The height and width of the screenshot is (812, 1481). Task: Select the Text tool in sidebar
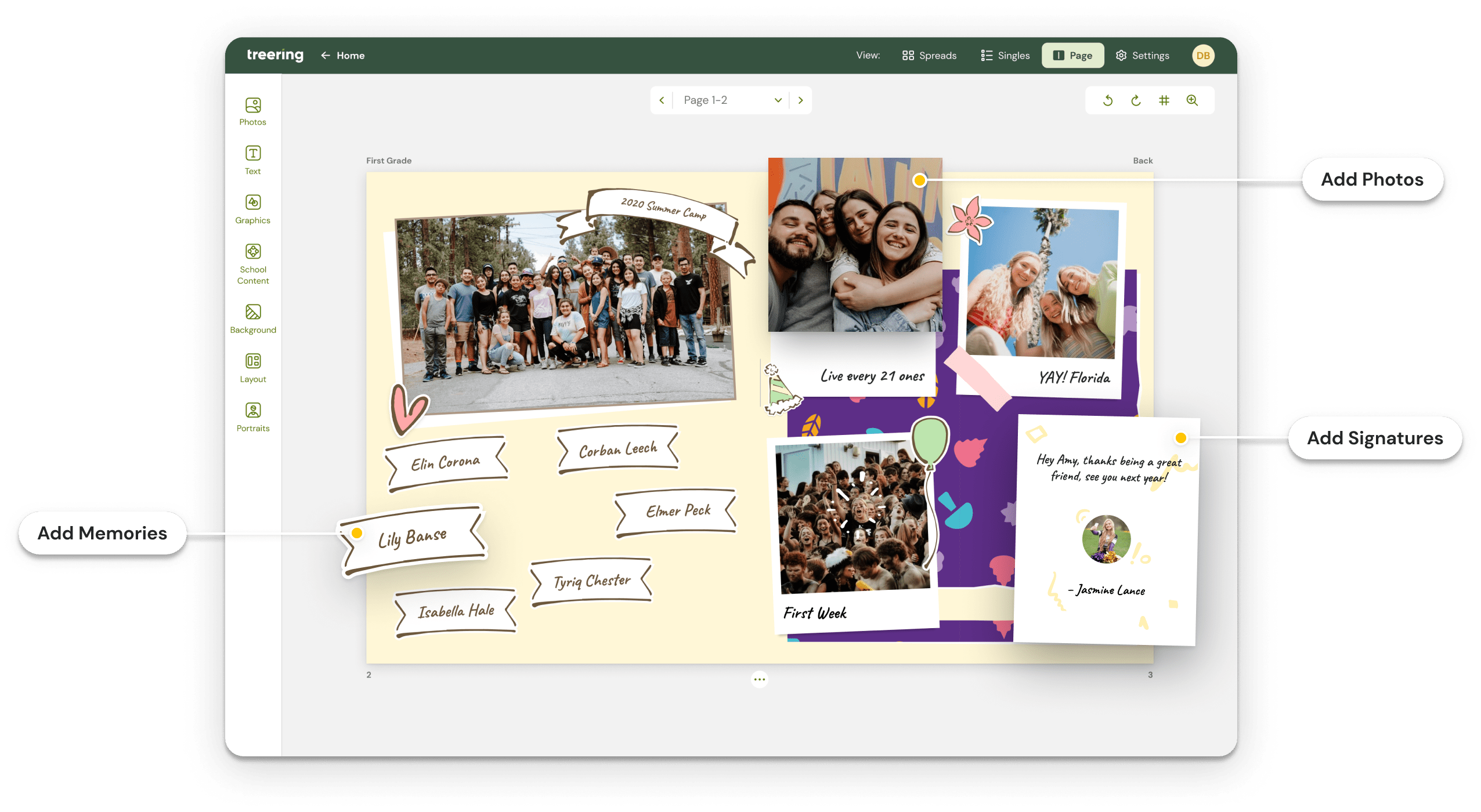click(x=253, y=160)
